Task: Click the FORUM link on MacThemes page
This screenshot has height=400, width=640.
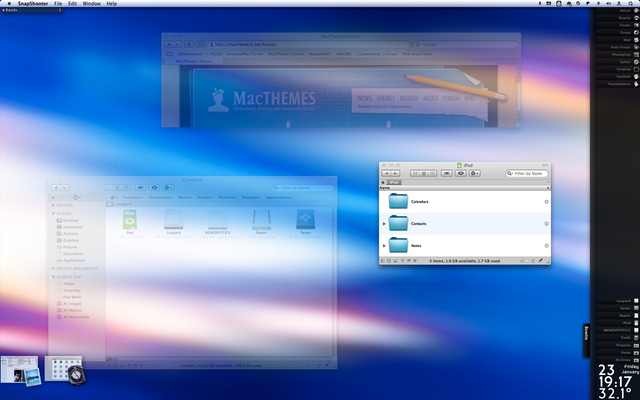Action: (451, 98)
